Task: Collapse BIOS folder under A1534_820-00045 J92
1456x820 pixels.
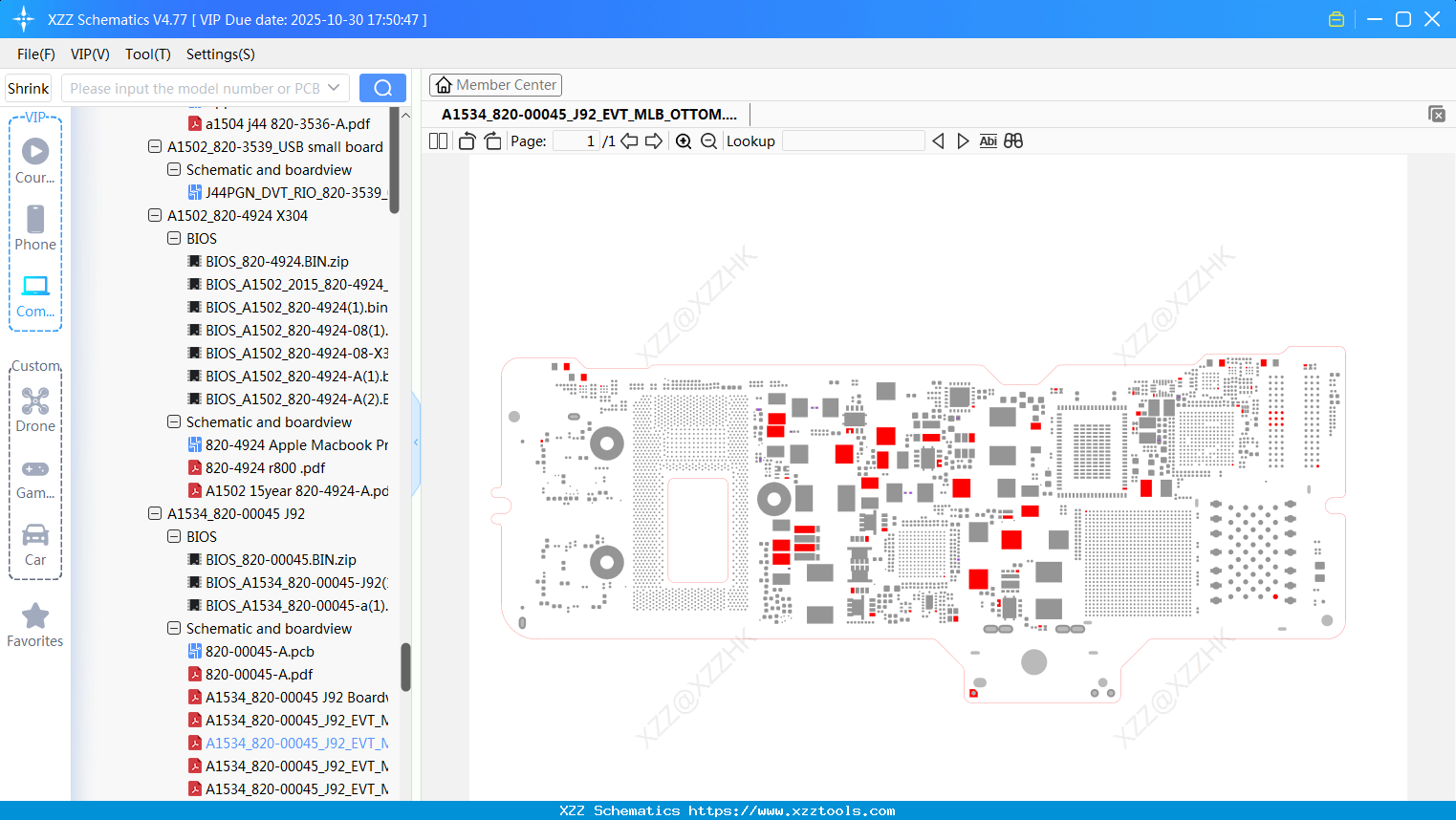Action: click(174, 537)
